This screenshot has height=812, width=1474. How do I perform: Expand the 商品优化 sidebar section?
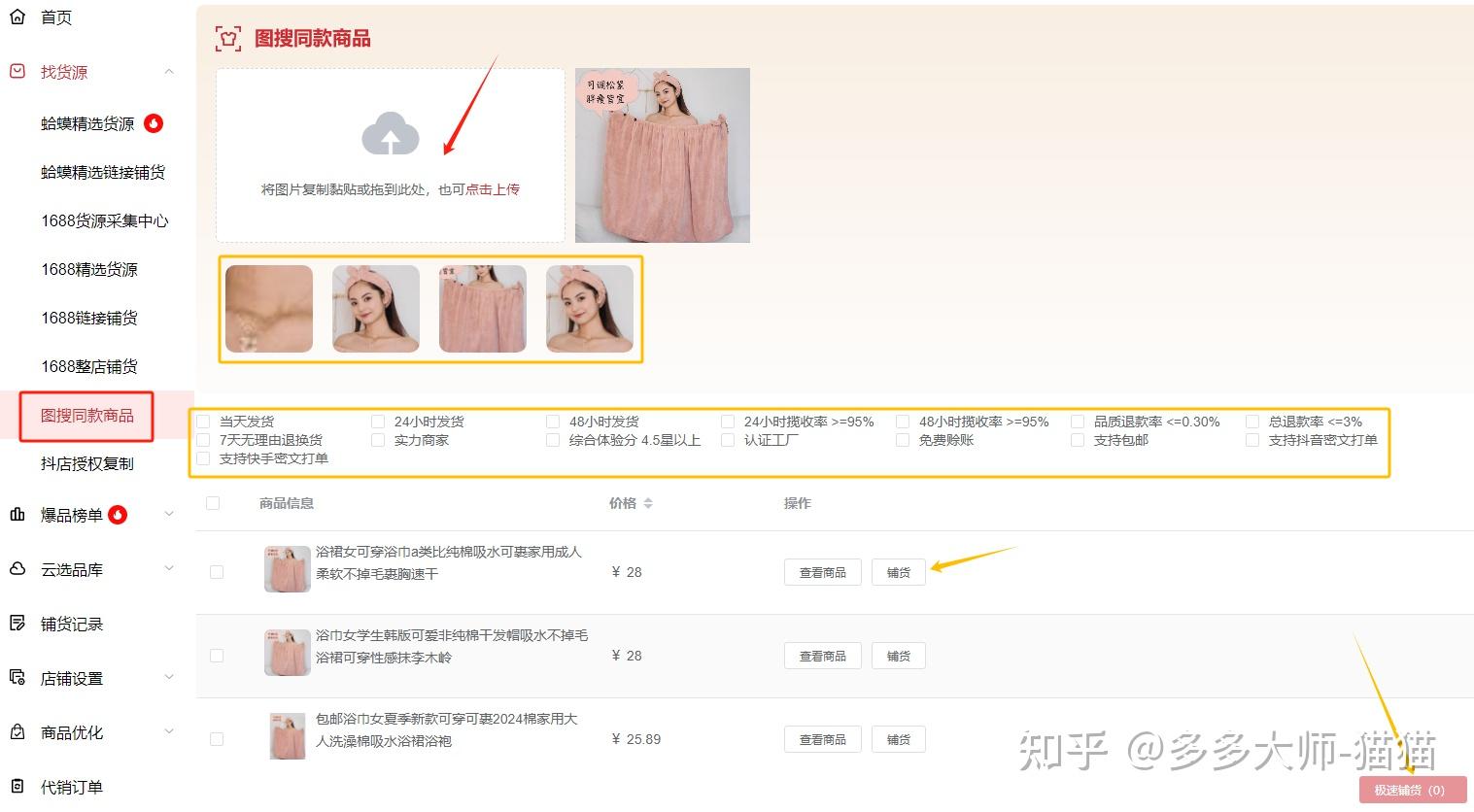pos(169,732)
